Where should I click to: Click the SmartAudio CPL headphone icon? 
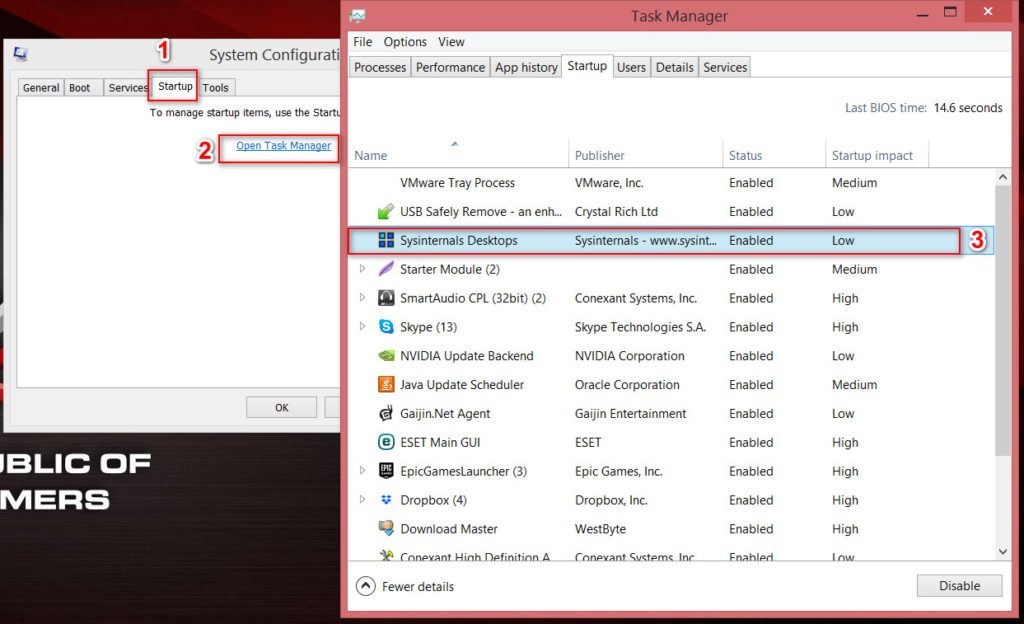point(386,298)
